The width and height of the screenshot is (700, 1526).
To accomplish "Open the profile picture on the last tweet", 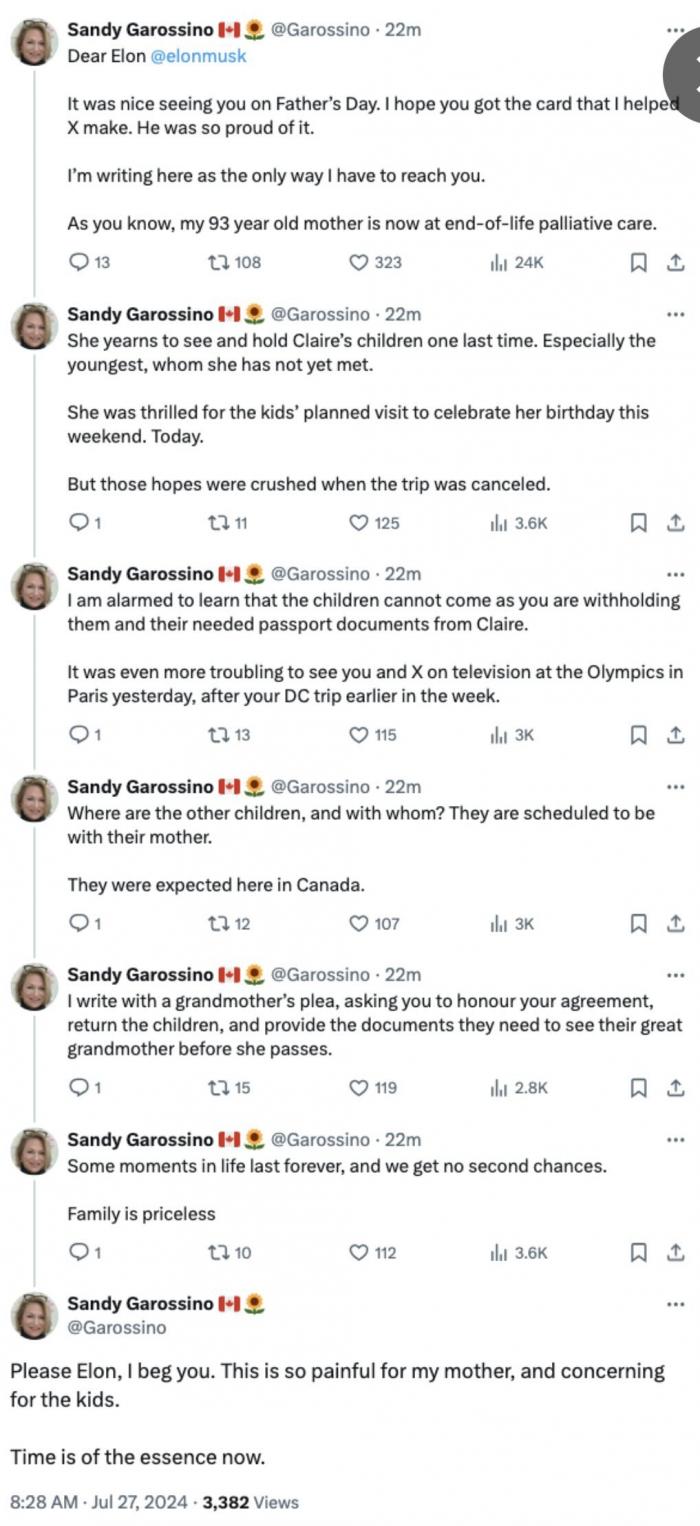I will pyautogui.click(x=33, y=1316).
